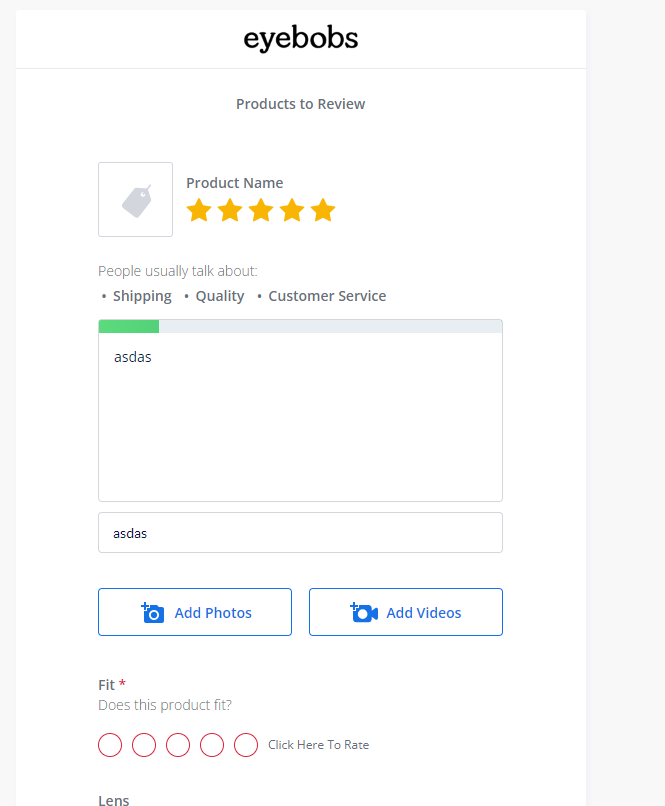665x806 pixels.
Task: Click the Products to Review heading
Action: tap(301, 104)
